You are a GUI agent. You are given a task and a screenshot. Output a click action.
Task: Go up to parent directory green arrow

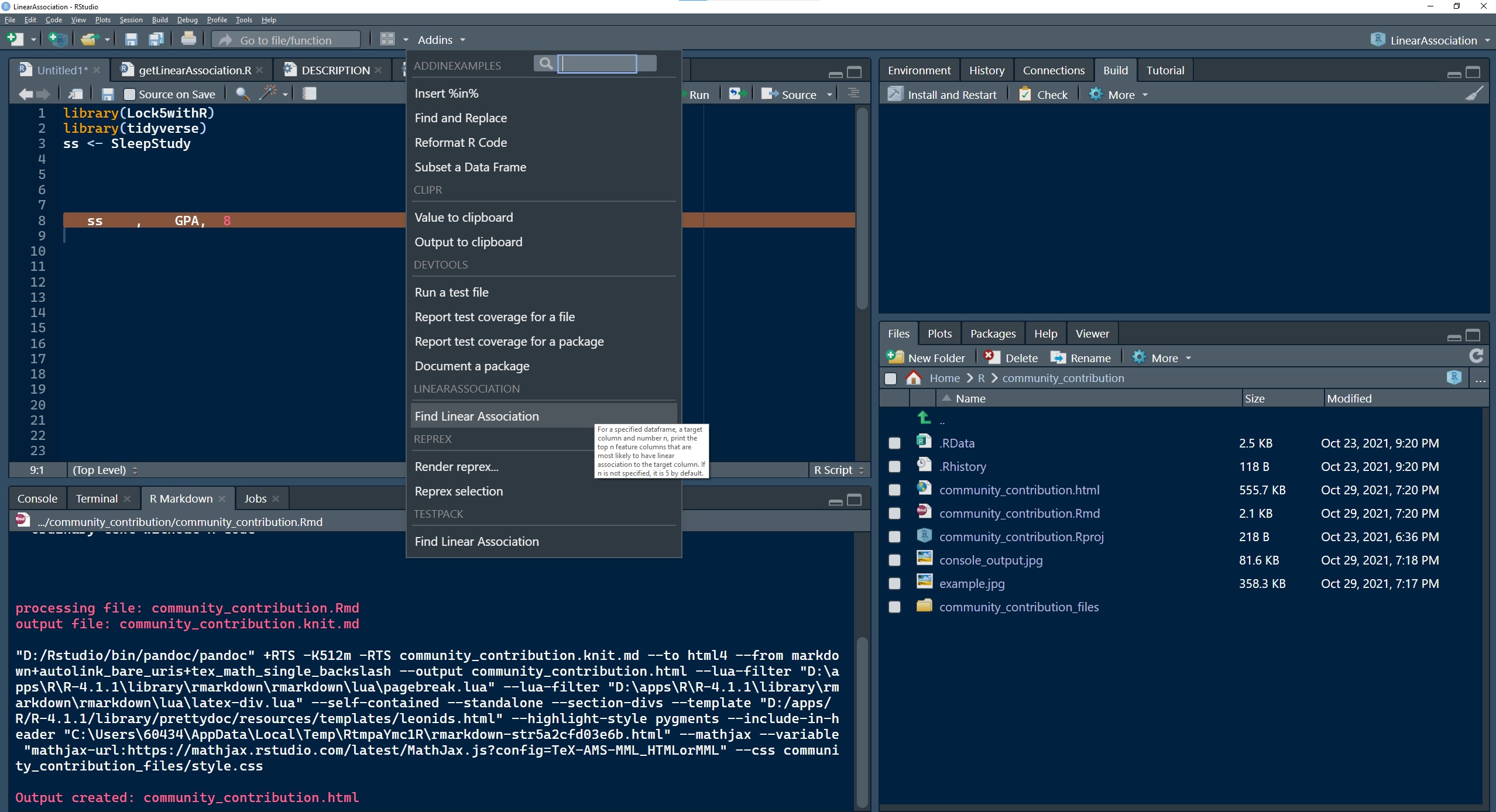(x=924, y=418)
